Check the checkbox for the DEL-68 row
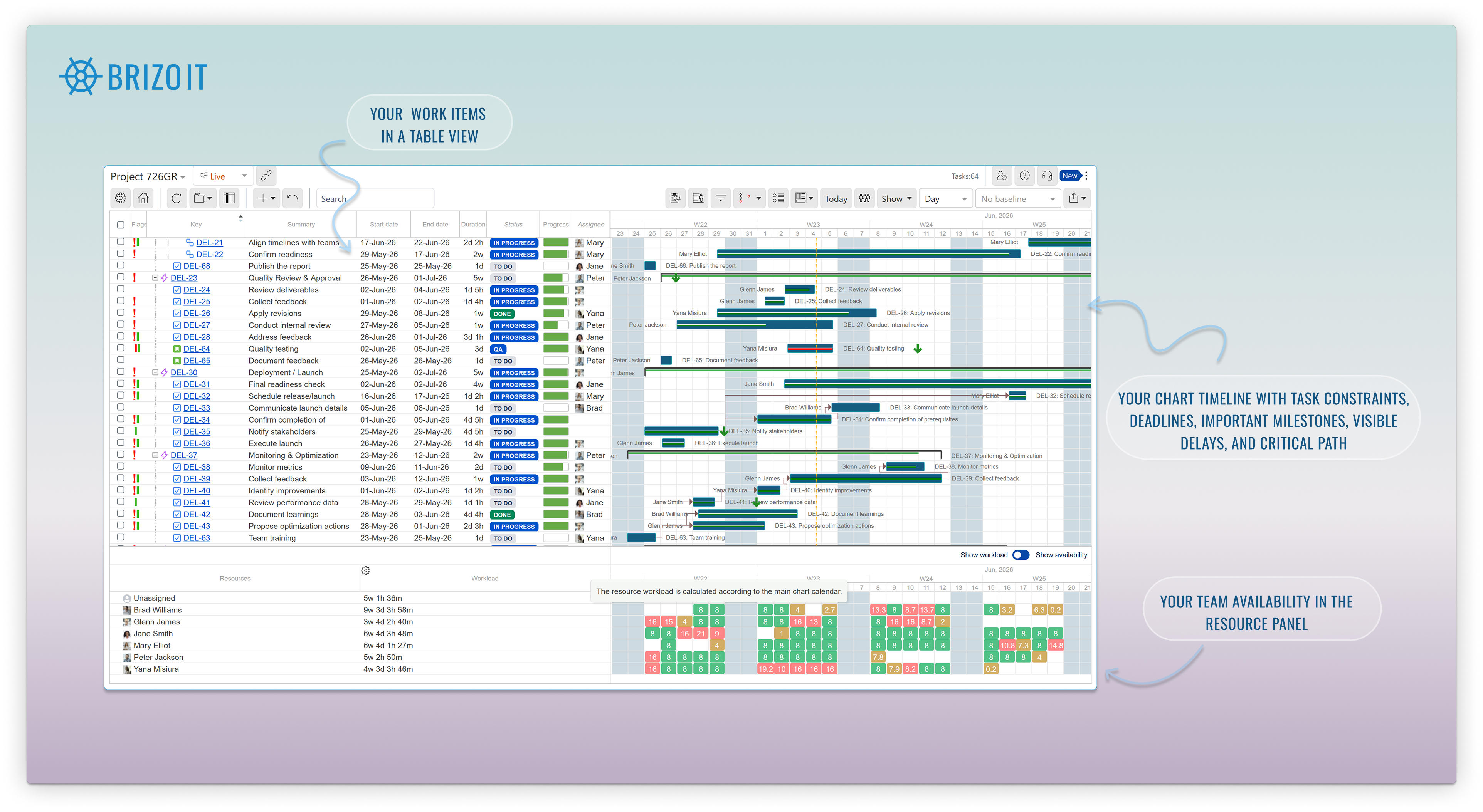1483x812 pixels. coord(120,265)
